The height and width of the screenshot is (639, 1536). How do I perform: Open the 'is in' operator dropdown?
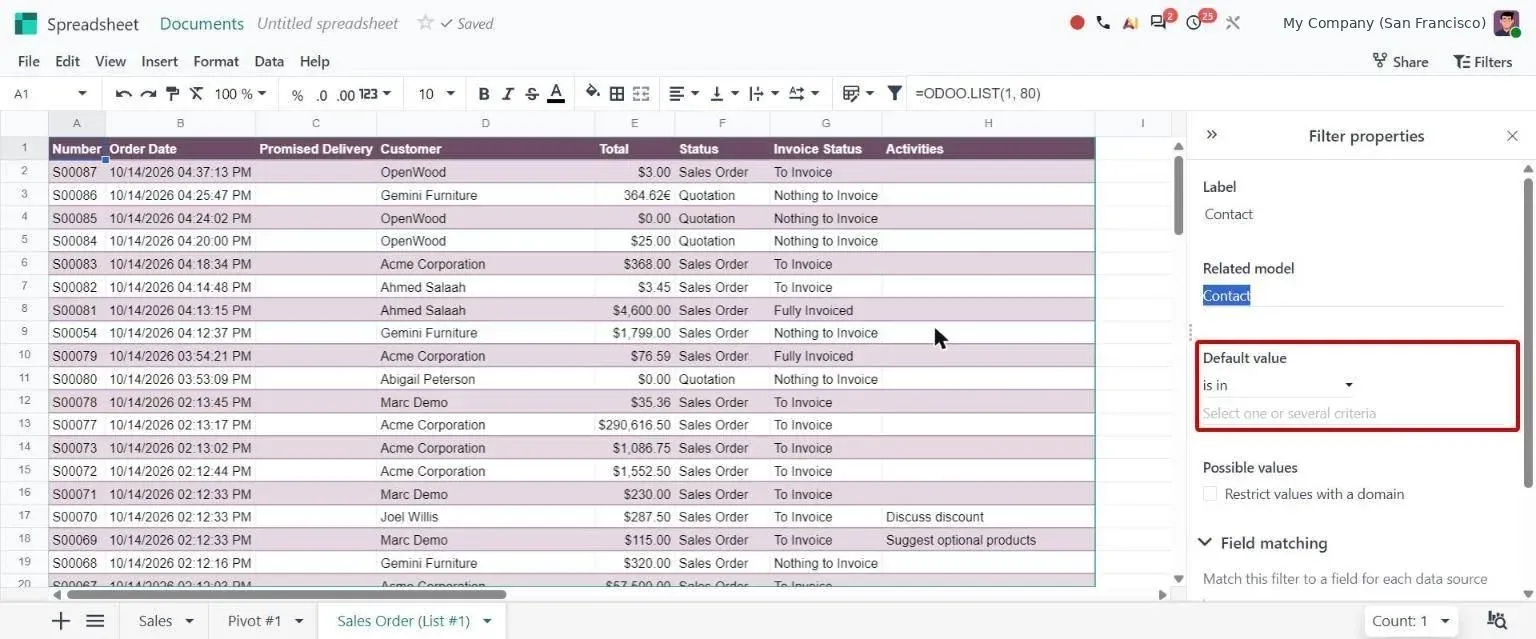[x=1278, y=385]
